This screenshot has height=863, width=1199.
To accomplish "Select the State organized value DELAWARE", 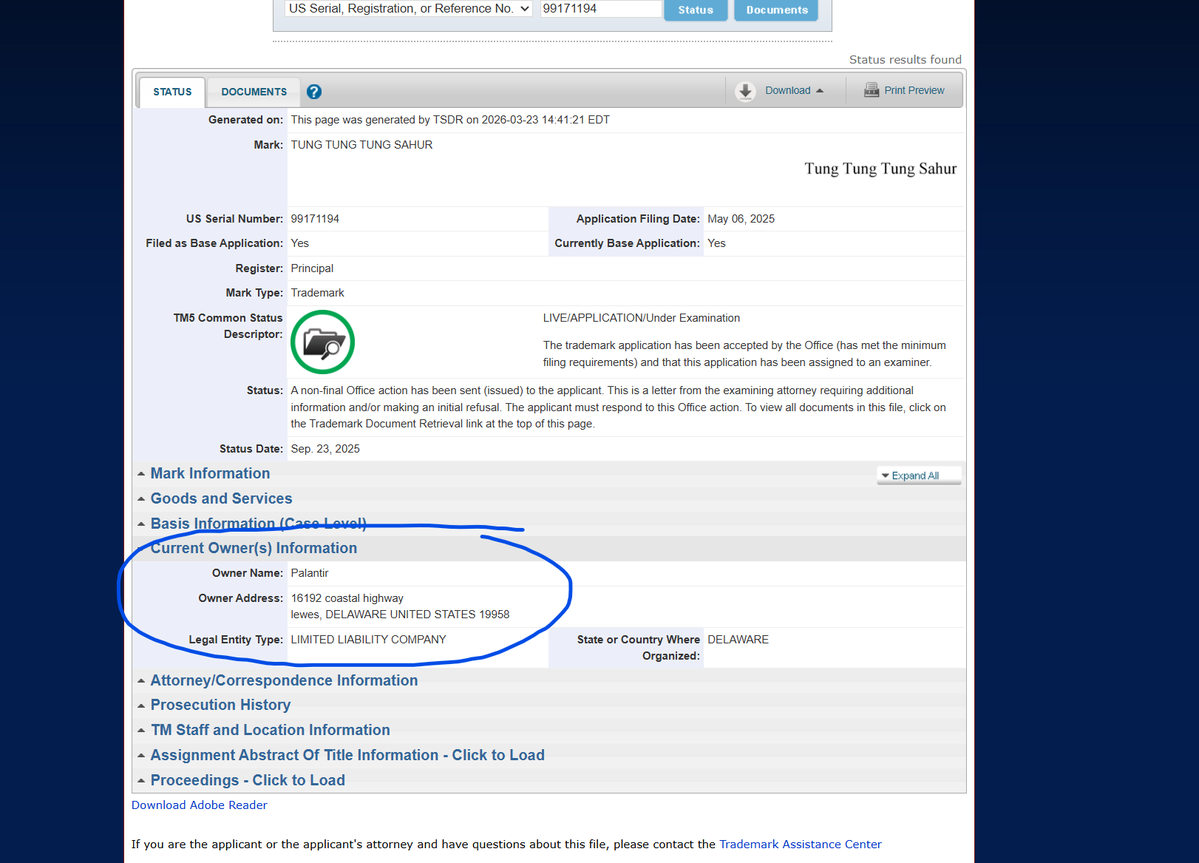I will coord(738,639).
